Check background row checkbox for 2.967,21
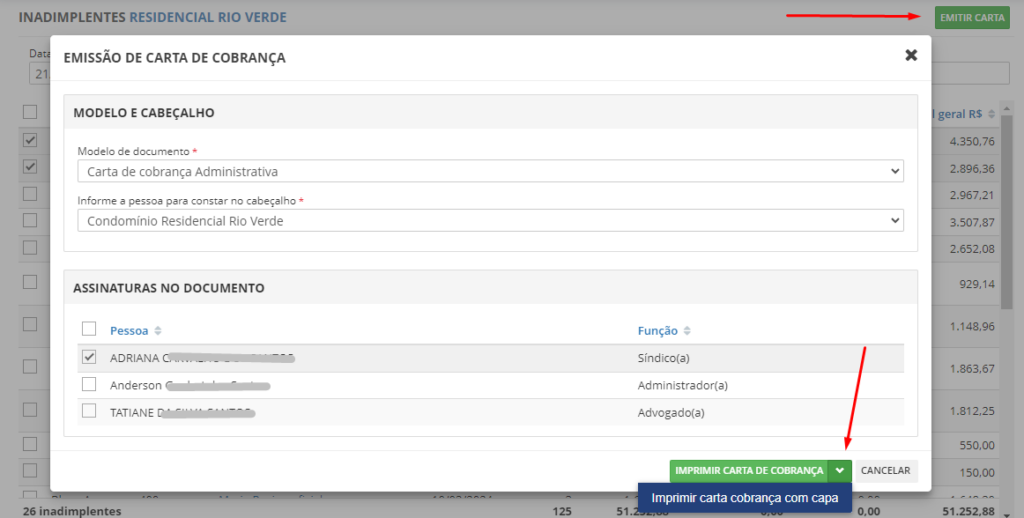Image resolution: width=1024 pixels, height=518 pixels. pyautogui.click(x=30, y=194)
